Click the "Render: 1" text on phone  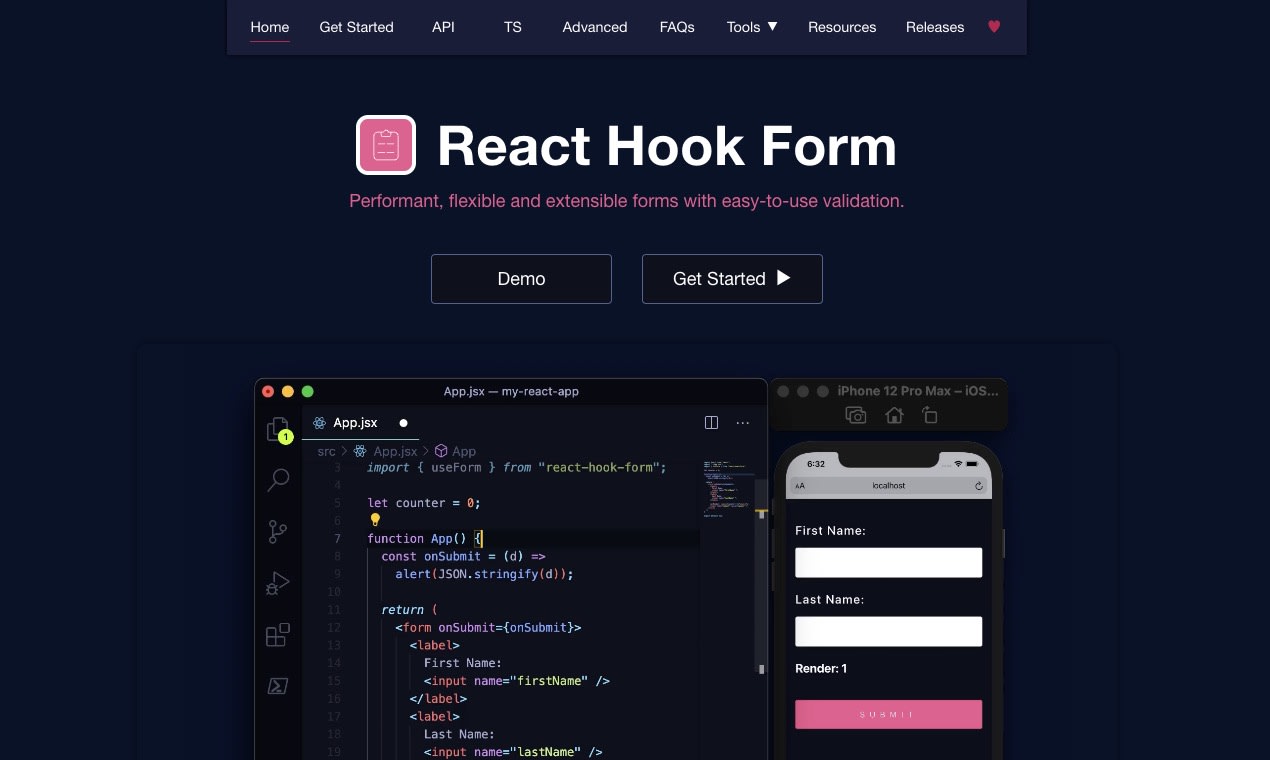821,668
